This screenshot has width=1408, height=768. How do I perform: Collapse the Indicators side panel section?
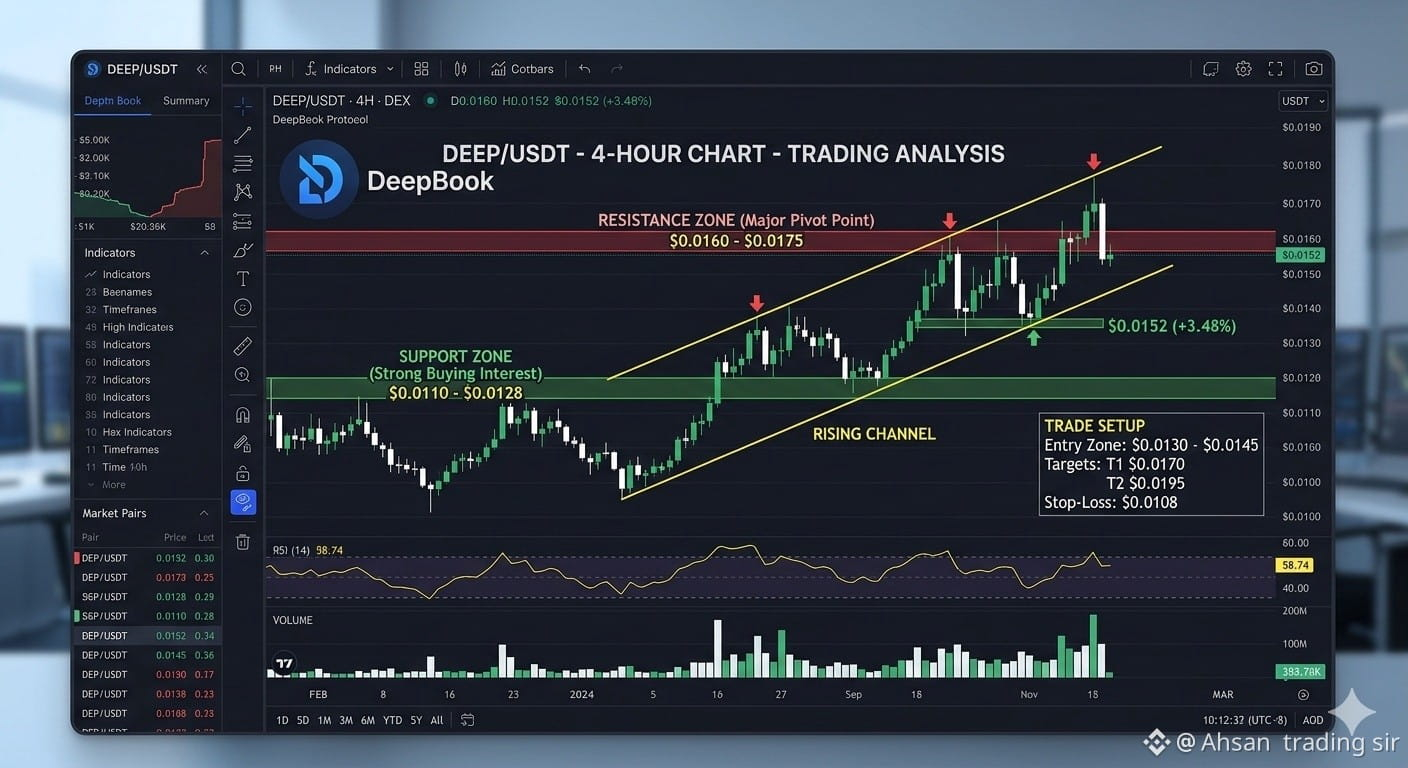205,253
